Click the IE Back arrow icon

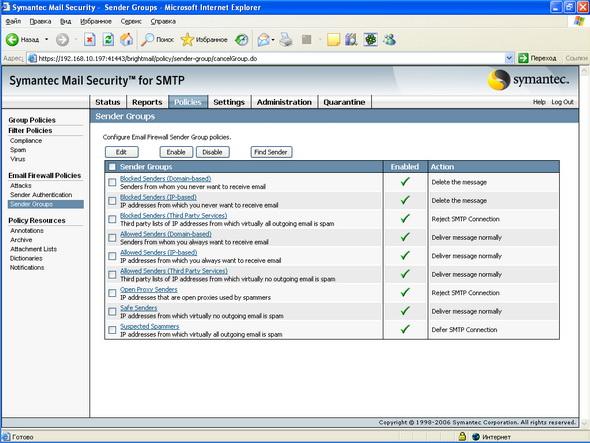(x=12, y=40)
